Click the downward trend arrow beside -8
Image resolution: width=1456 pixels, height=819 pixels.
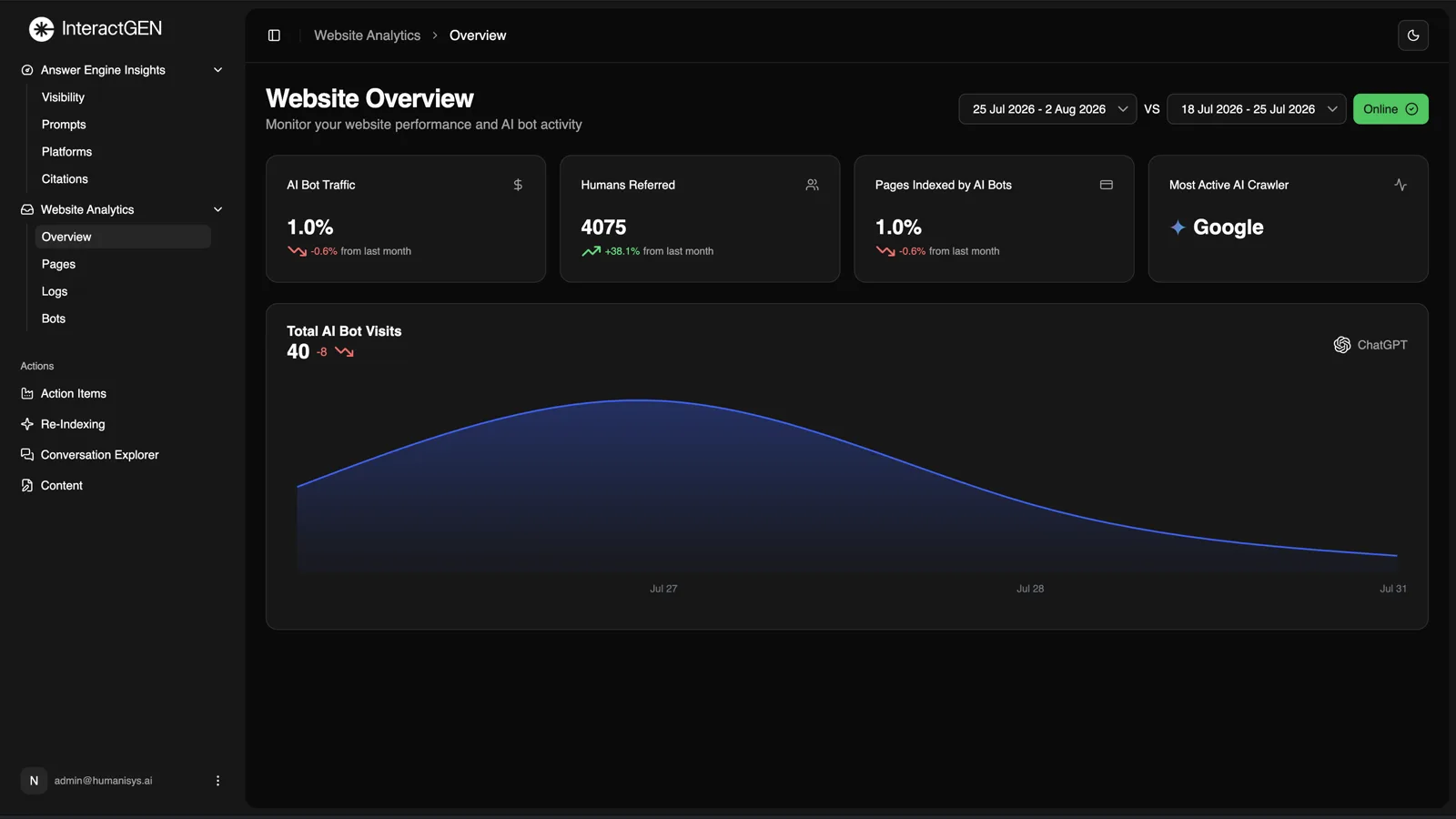pyautogui.click(x=344, y=352)
